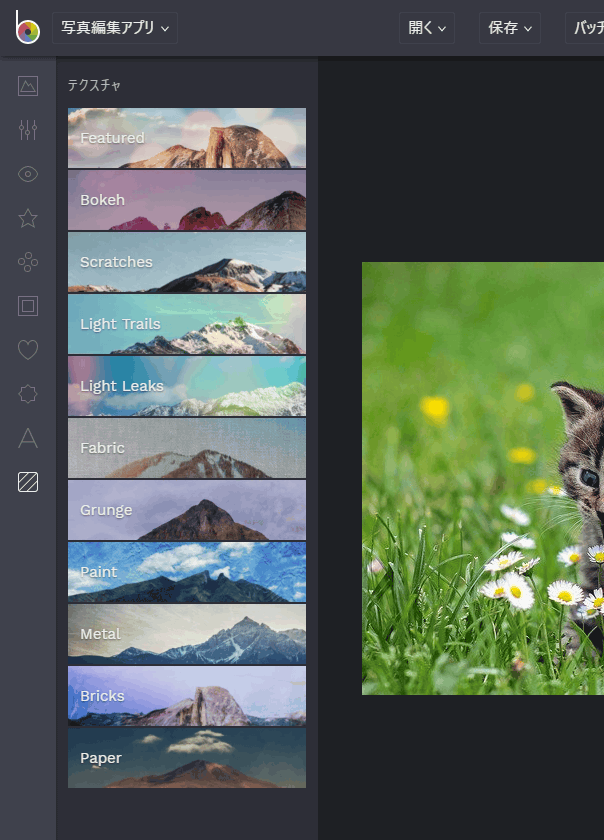Screen dimensions: 604x840
Task: Select the Paint texture category
Action: pos(187,572)
